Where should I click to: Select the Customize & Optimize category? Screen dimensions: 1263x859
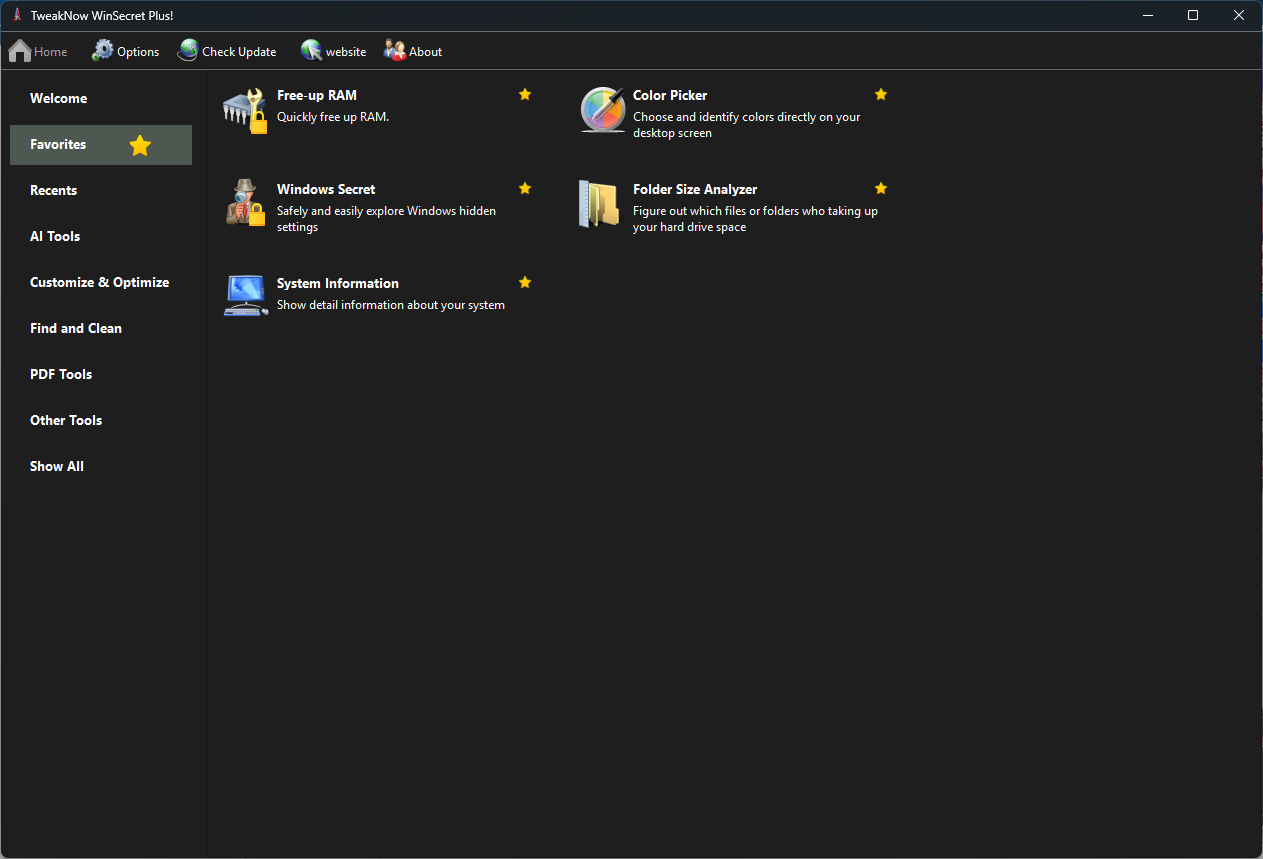click(x=99, y=282)
